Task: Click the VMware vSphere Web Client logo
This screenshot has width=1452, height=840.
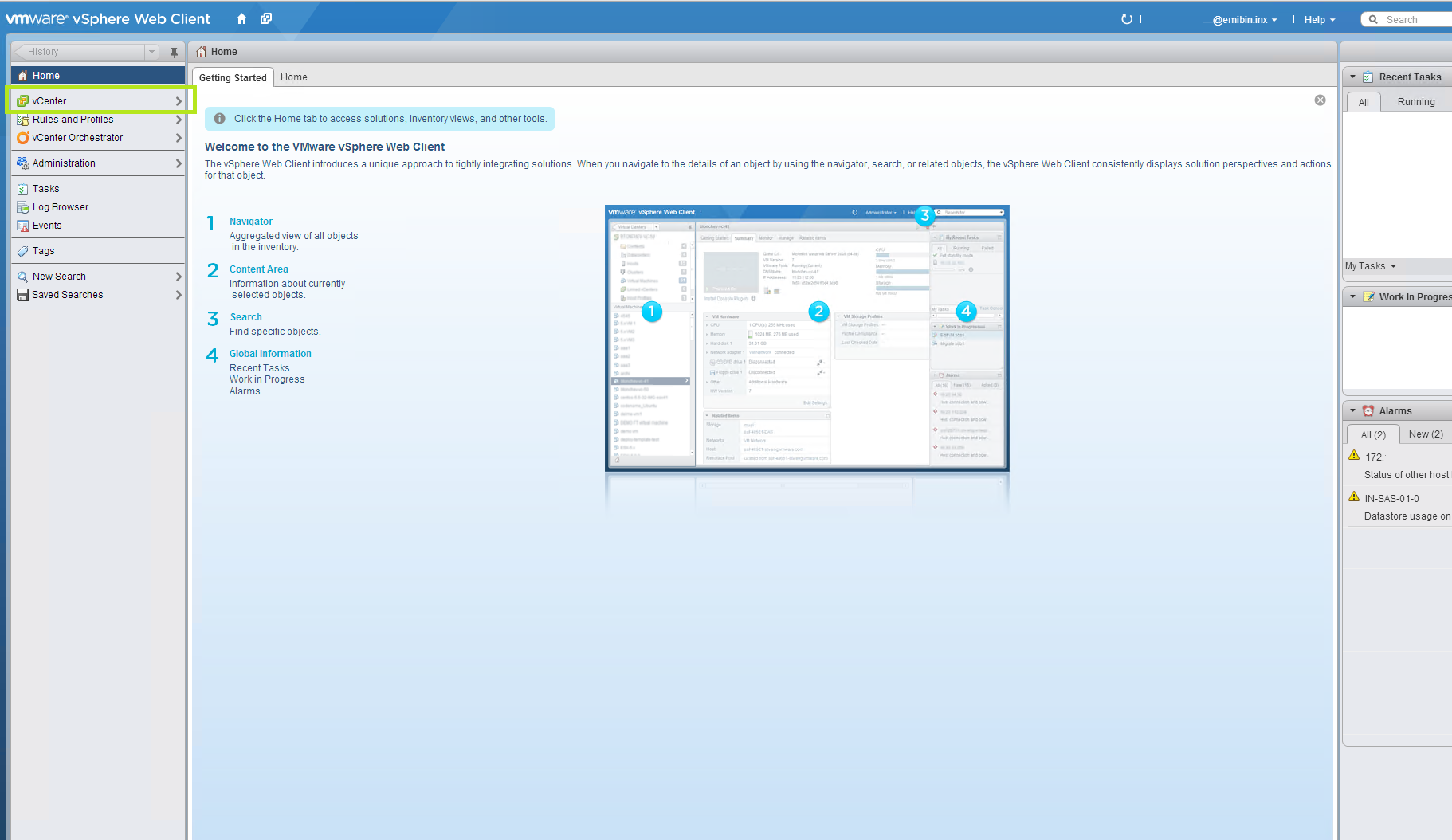Action: (x=108, y=18)
